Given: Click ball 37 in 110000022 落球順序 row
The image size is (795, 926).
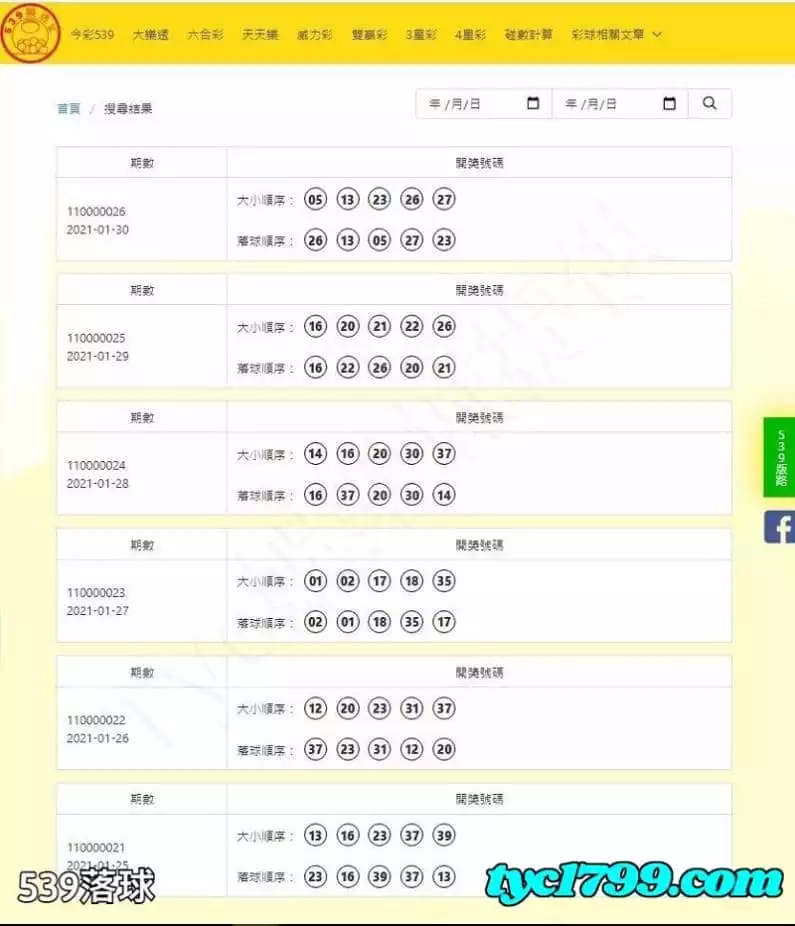Looking at the screenshot, I should click(315, 749).
